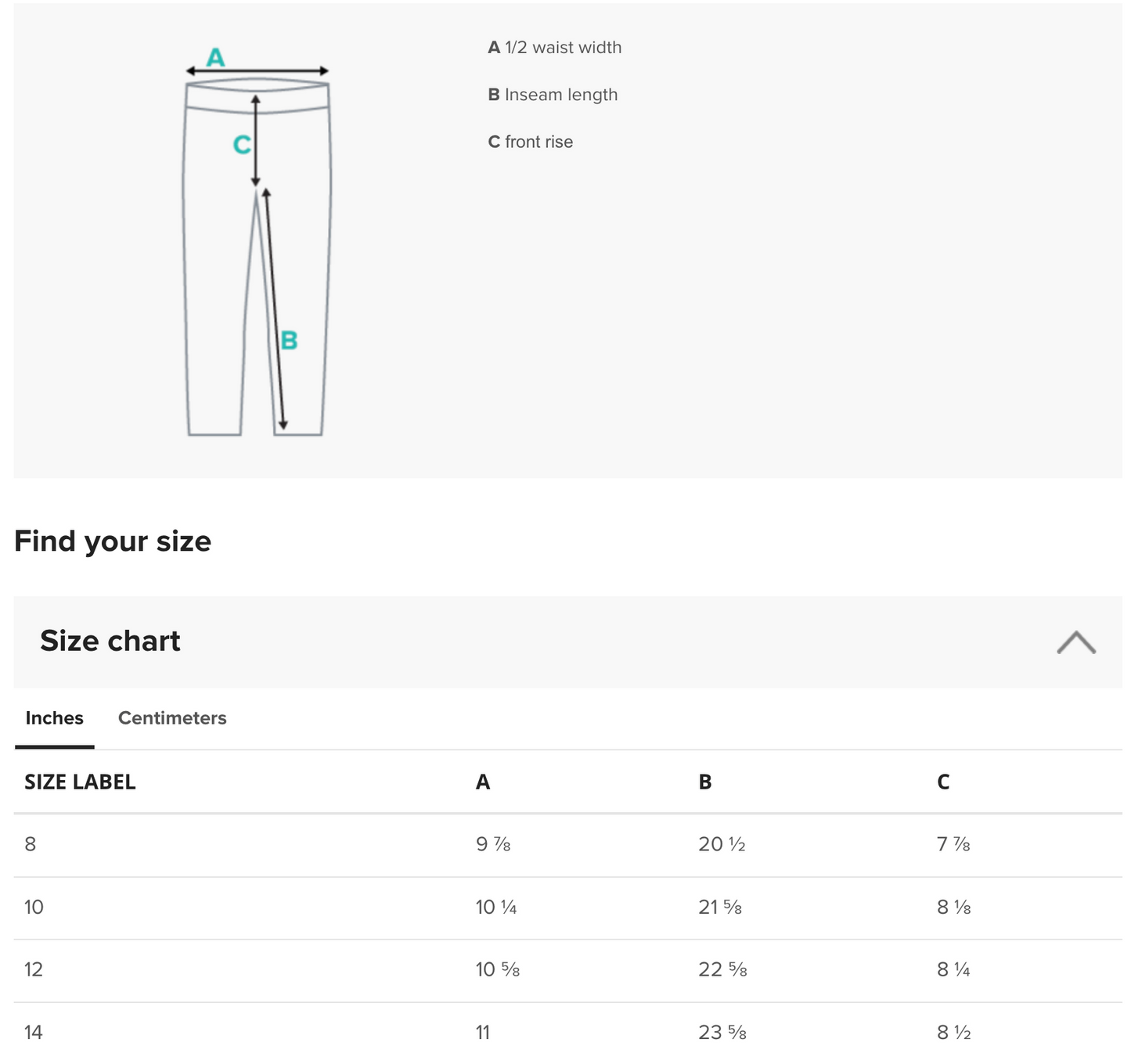The width and height of the screenshot is (1131, 1064).
Task: Click the 'Inseam length' legend text
Action: click(553, 95)
